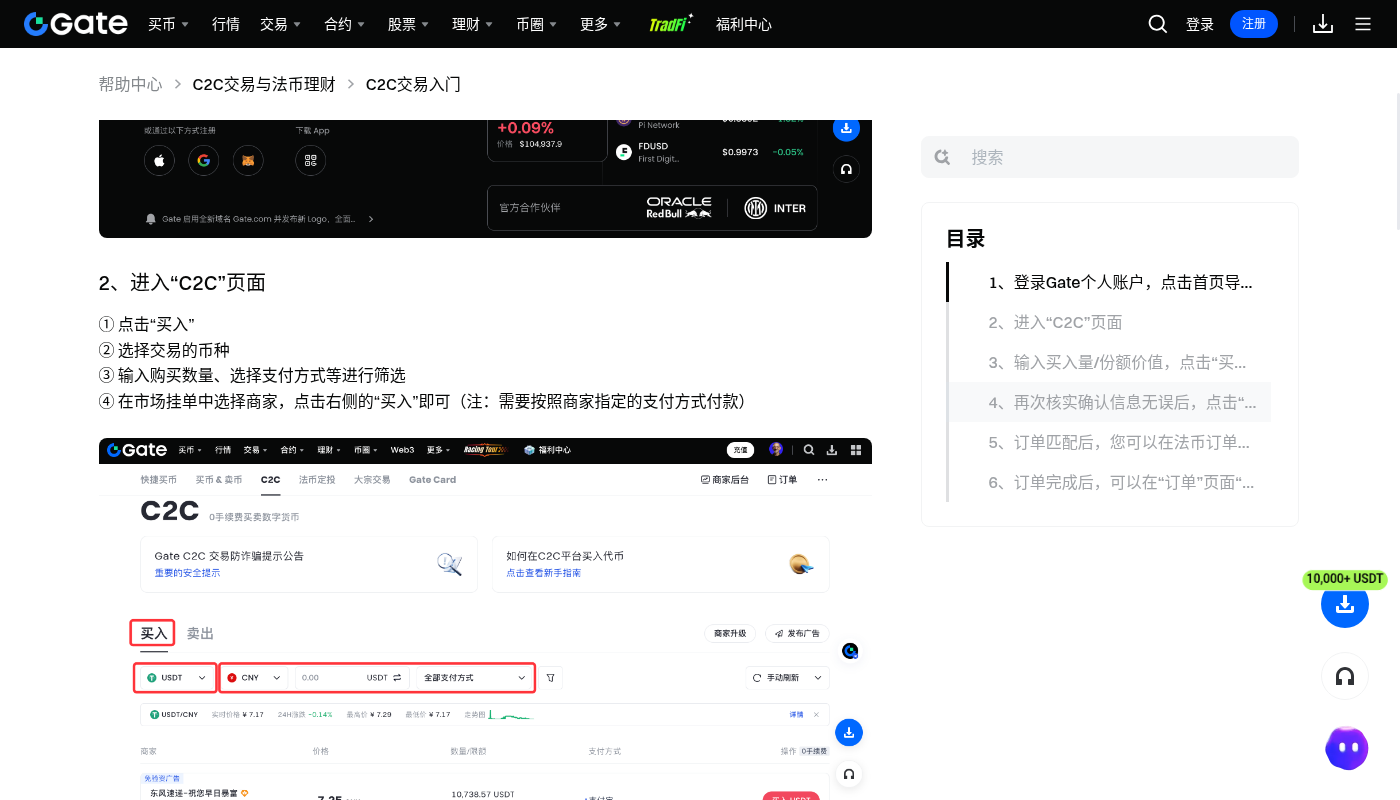The width and height of the screenshot is (1400, 800).
Task: Click the 10,000+ USDT promo badge
Action: point(1345,579)
